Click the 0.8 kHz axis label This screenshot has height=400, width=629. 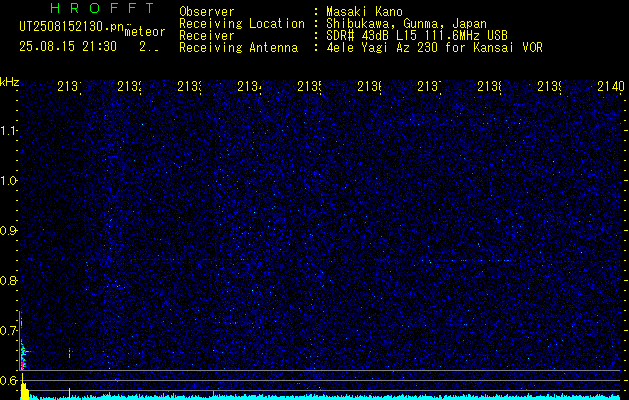(8, 280)
